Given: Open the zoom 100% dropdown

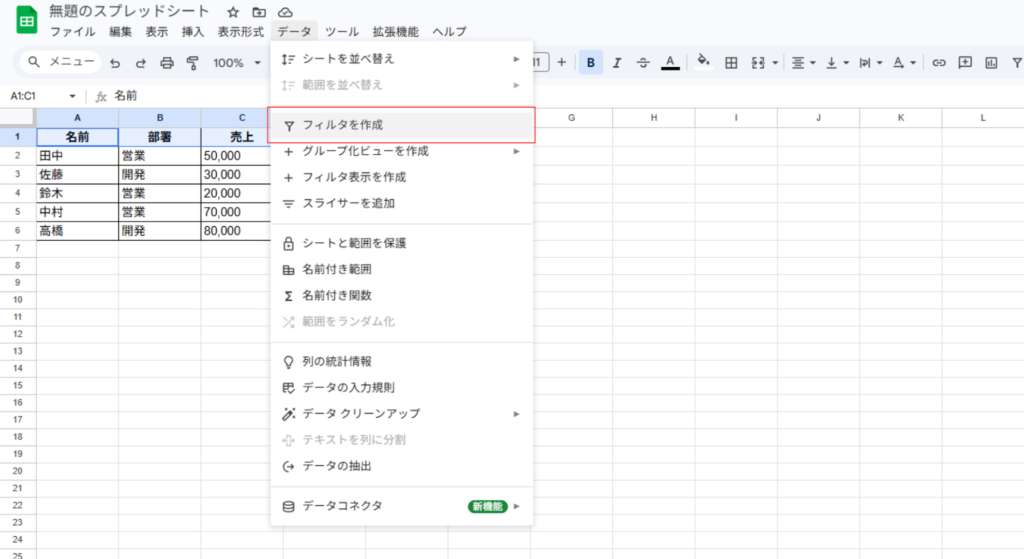Looking at the screenshot, I should coord(236,63).
